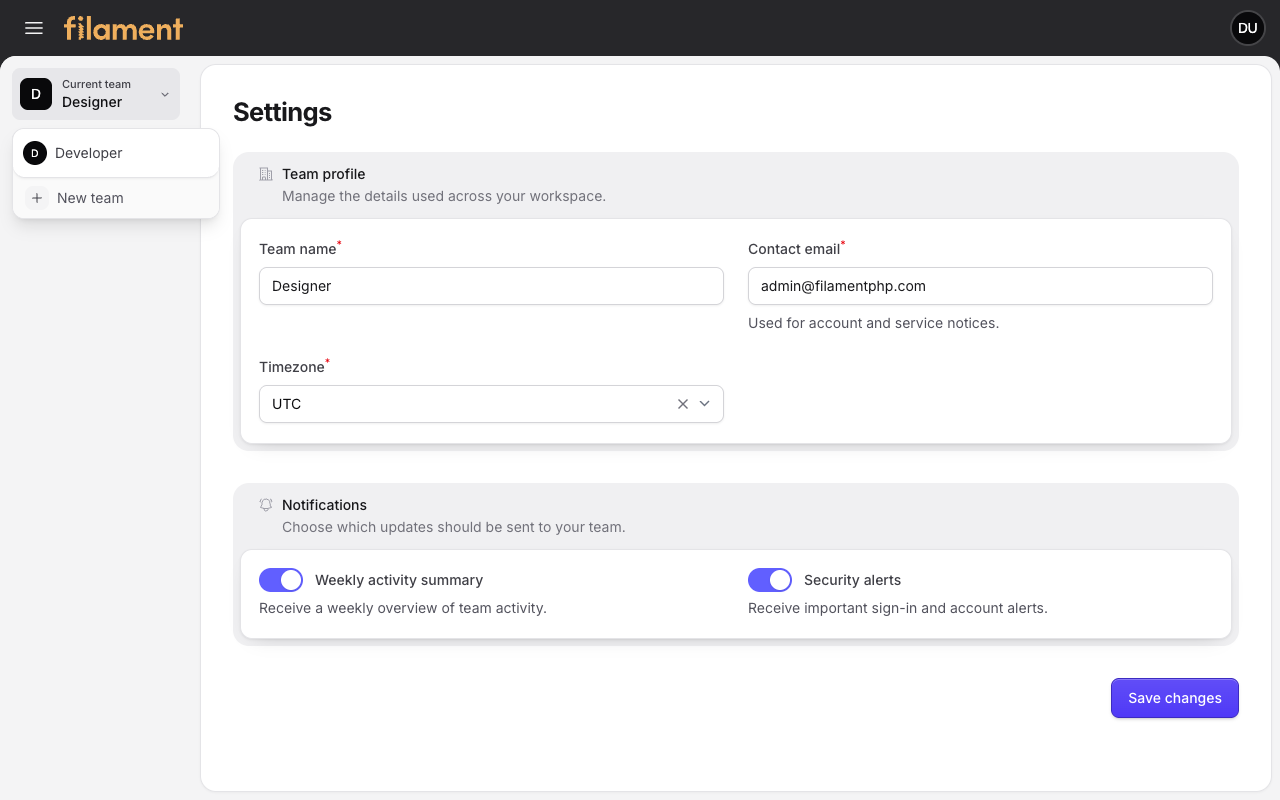Open the DU user avatar menu
This screenshot has width=1280, height=800.
click(x=1247, y=28)
